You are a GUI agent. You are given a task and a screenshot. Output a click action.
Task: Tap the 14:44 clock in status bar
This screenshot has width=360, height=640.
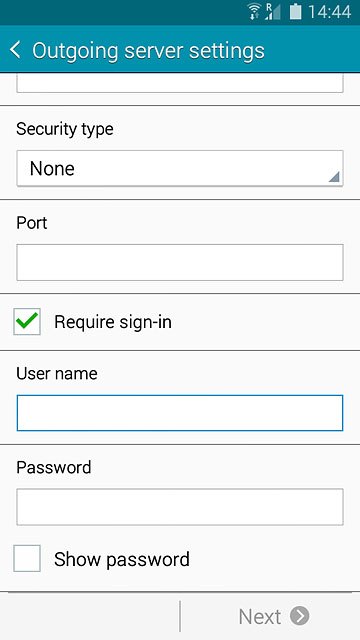(x=329, y=12)
